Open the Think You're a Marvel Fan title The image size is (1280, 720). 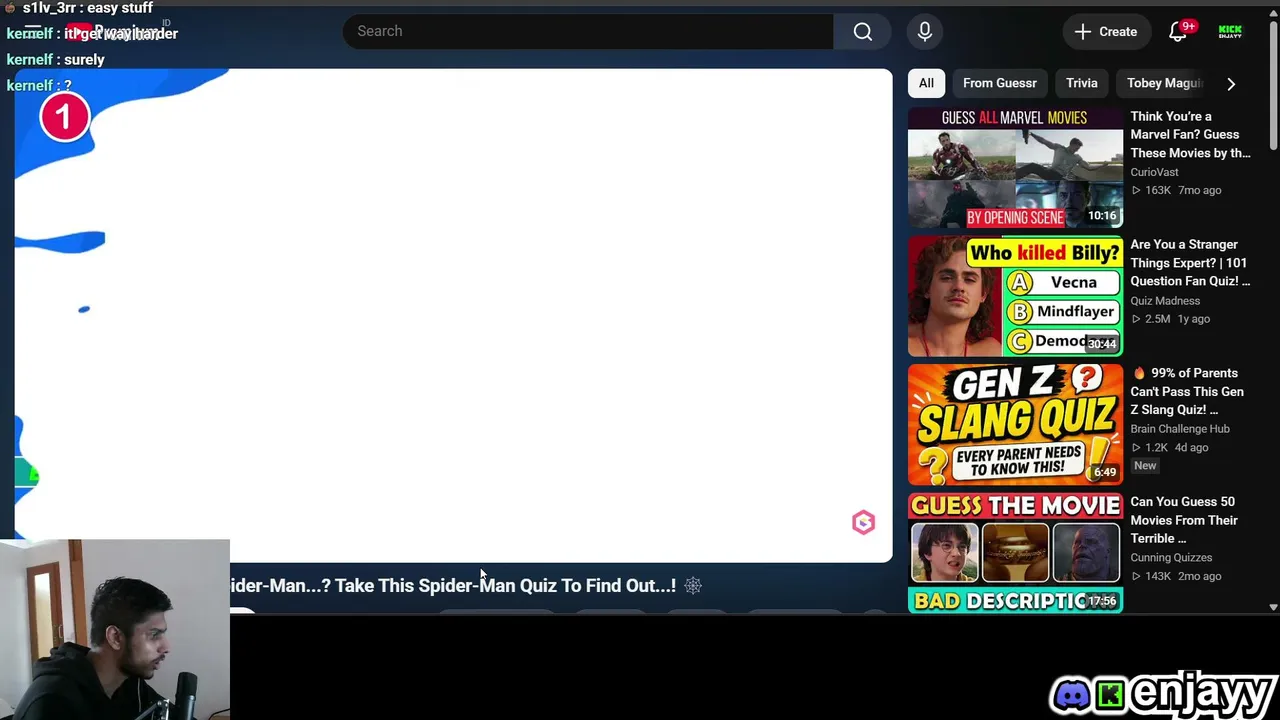pos(1190,135)
